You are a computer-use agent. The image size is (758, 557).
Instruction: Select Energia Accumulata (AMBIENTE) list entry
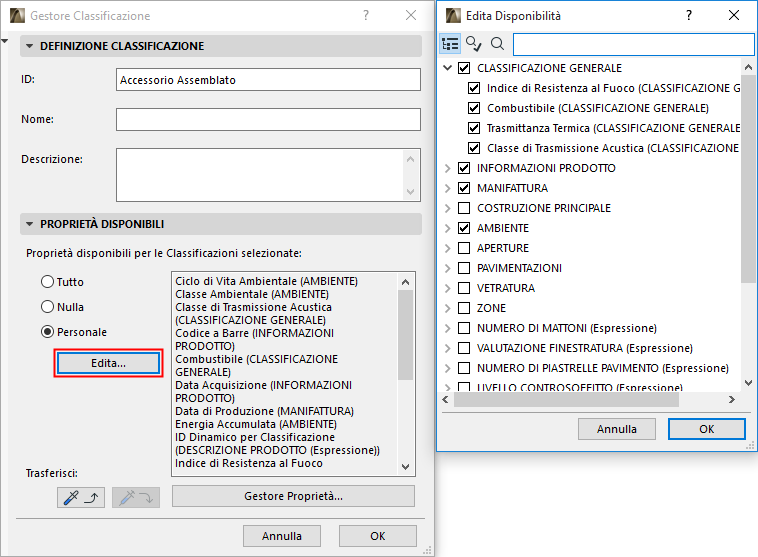coord(256,424)
